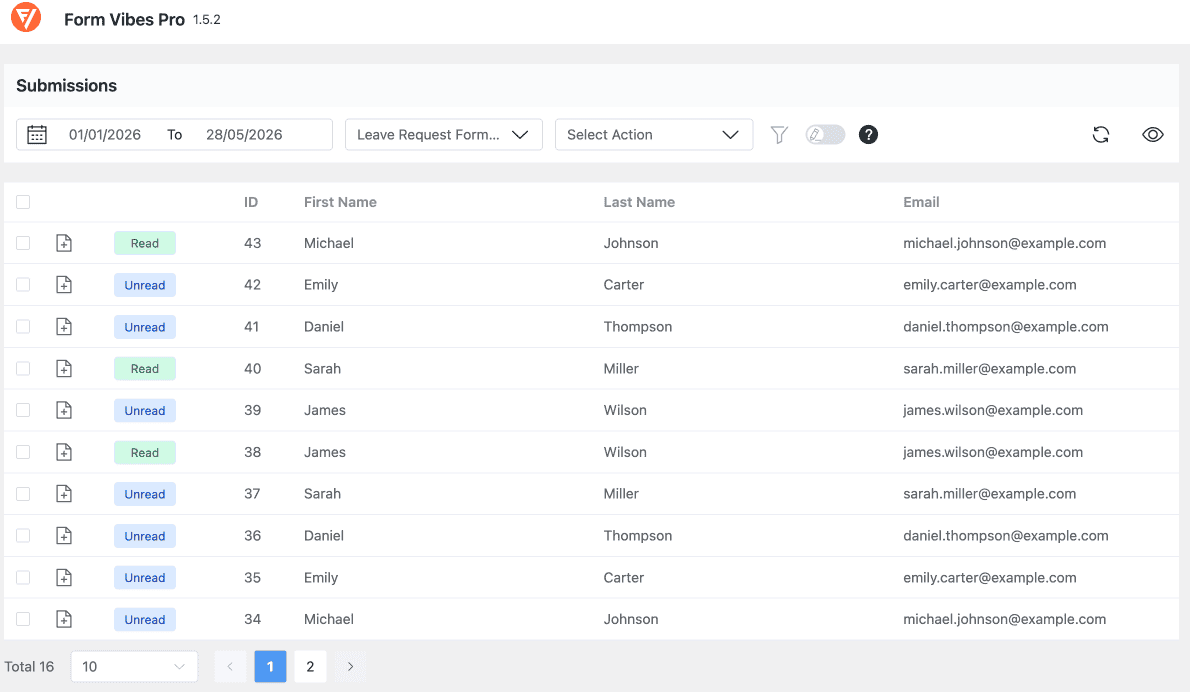
Task: Select checkbox for submission ID 37
Action: (24, 494)
